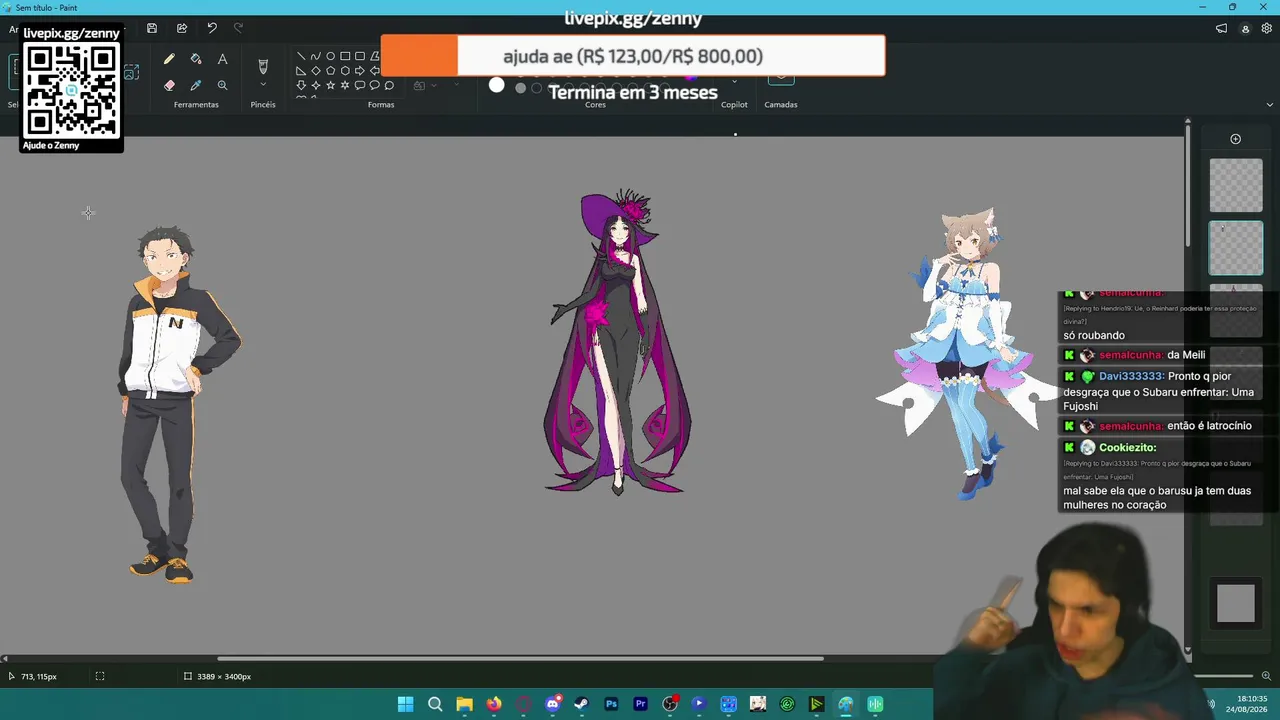
Task: Open File Explorer from taskbar
Action: 464,704
